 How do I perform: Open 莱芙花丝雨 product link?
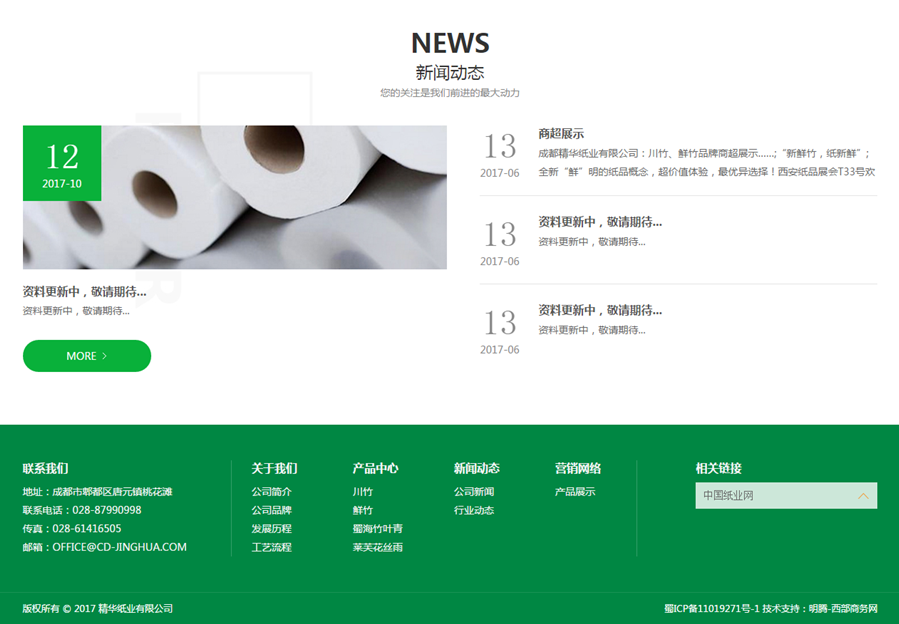pyautogui.click(x=377, y=548)
